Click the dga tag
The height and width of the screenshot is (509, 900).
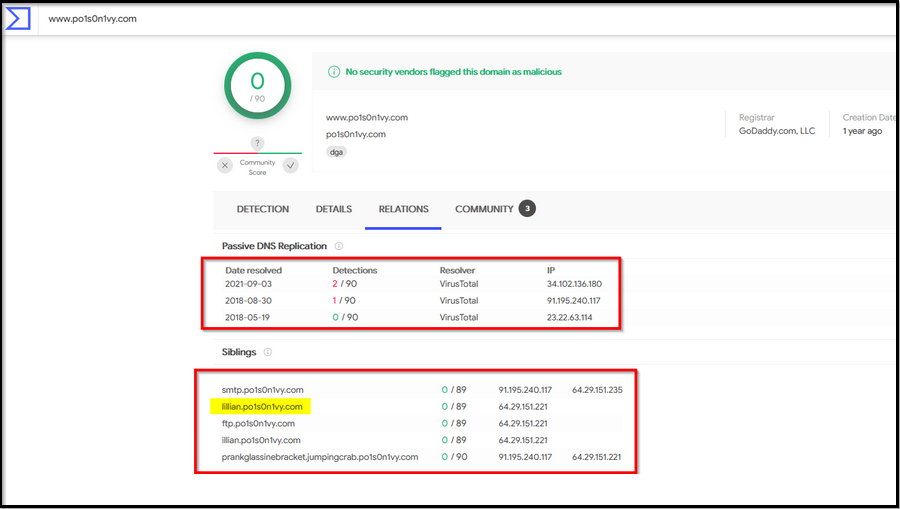coord(336,152)
